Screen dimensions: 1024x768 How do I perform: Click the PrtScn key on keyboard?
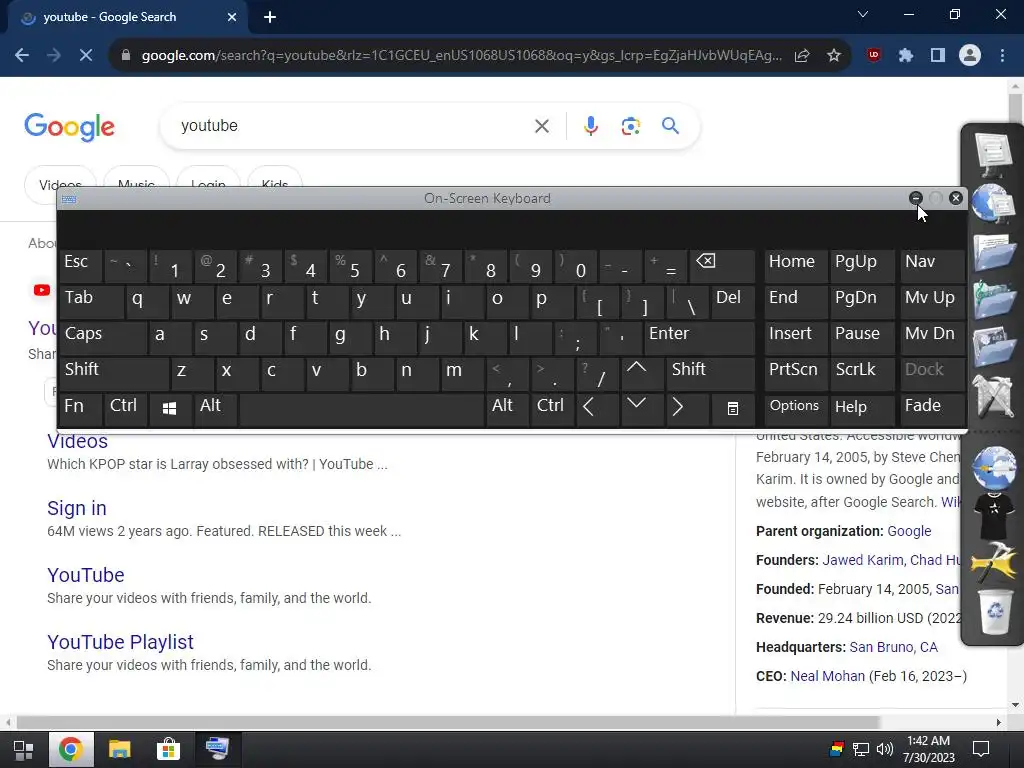pos(795,372)
